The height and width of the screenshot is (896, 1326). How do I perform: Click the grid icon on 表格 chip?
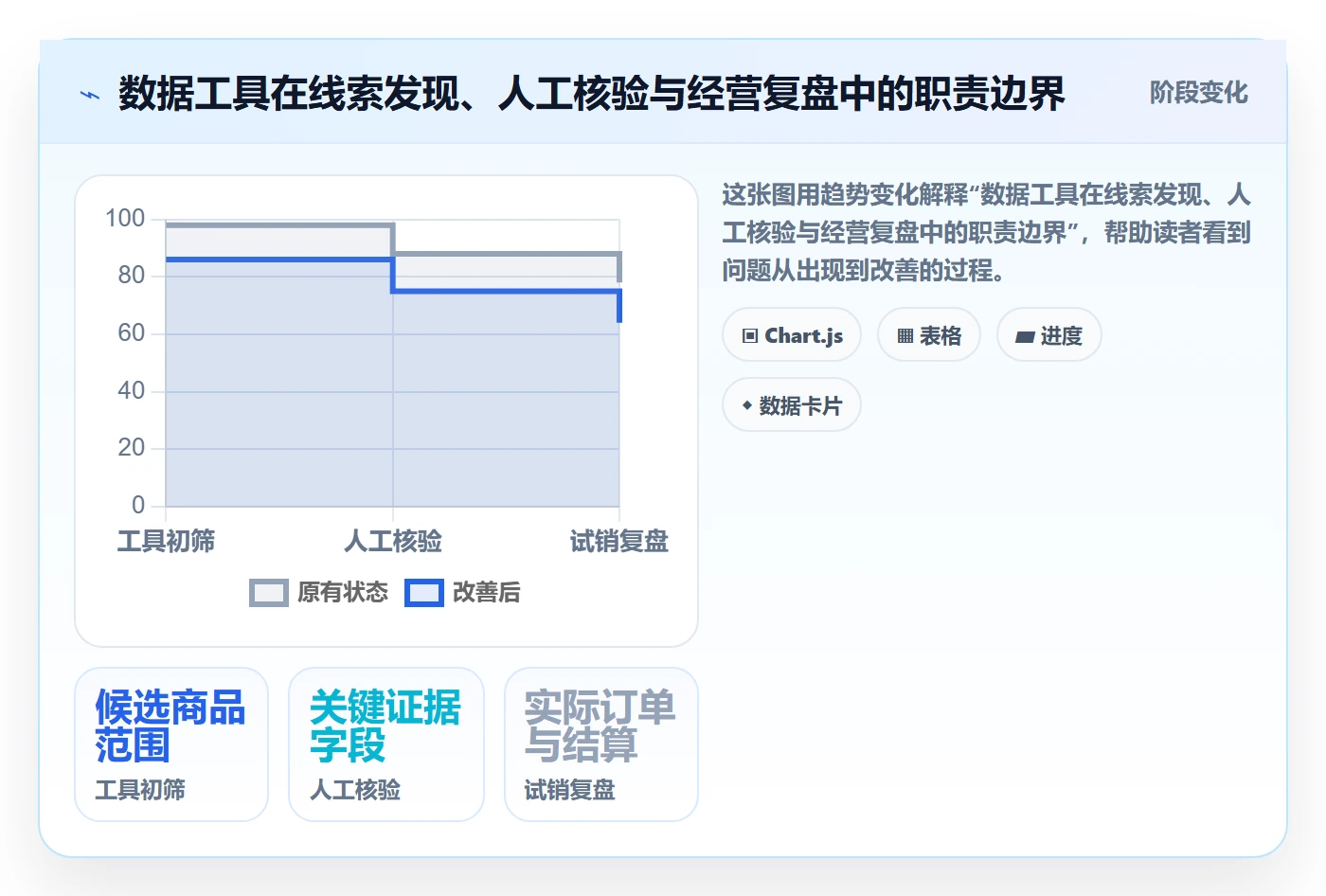click(x=905, y=336)
